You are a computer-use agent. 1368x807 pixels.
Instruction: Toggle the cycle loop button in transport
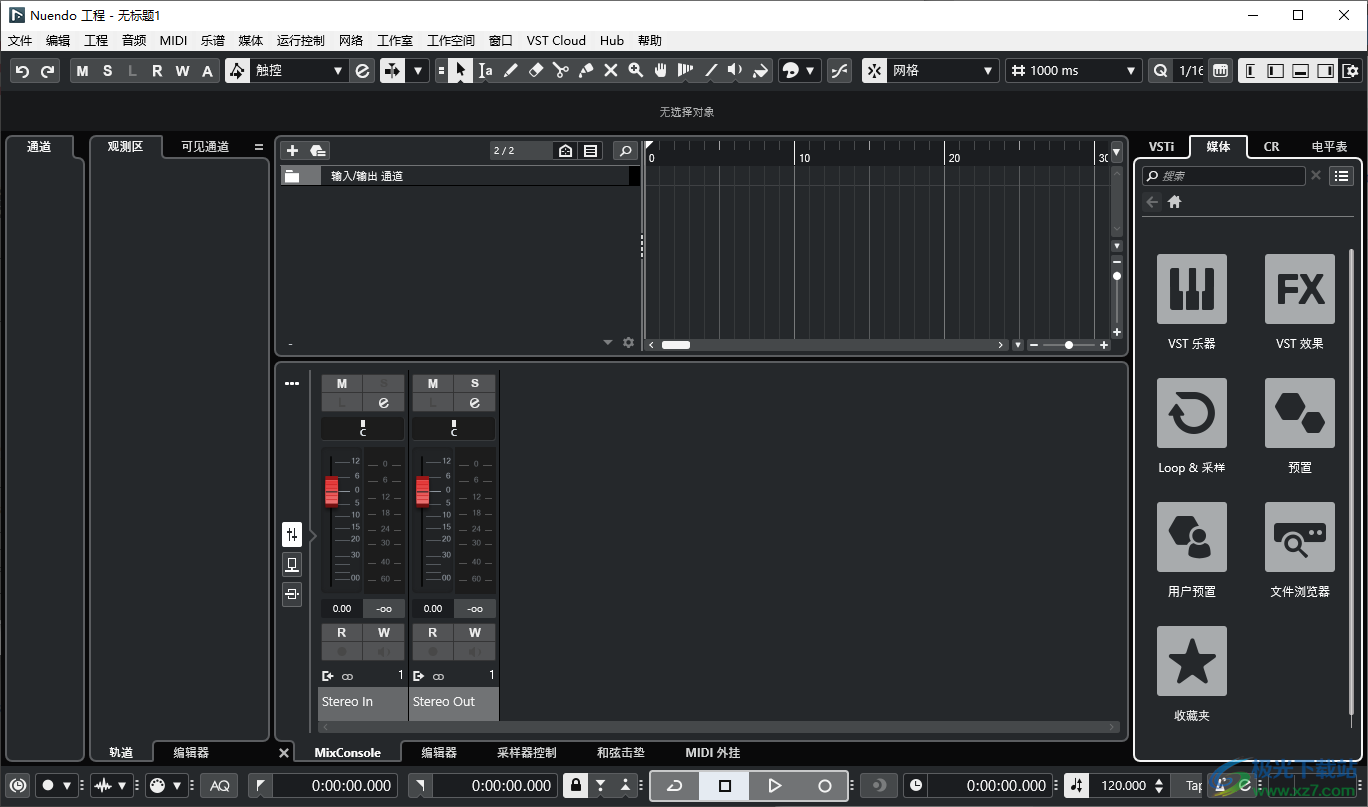[675, 786]
